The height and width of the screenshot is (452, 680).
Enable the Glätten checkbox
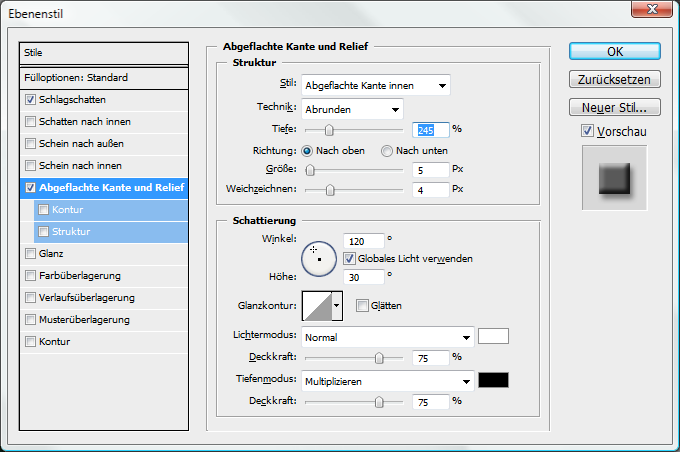[362, 305]
